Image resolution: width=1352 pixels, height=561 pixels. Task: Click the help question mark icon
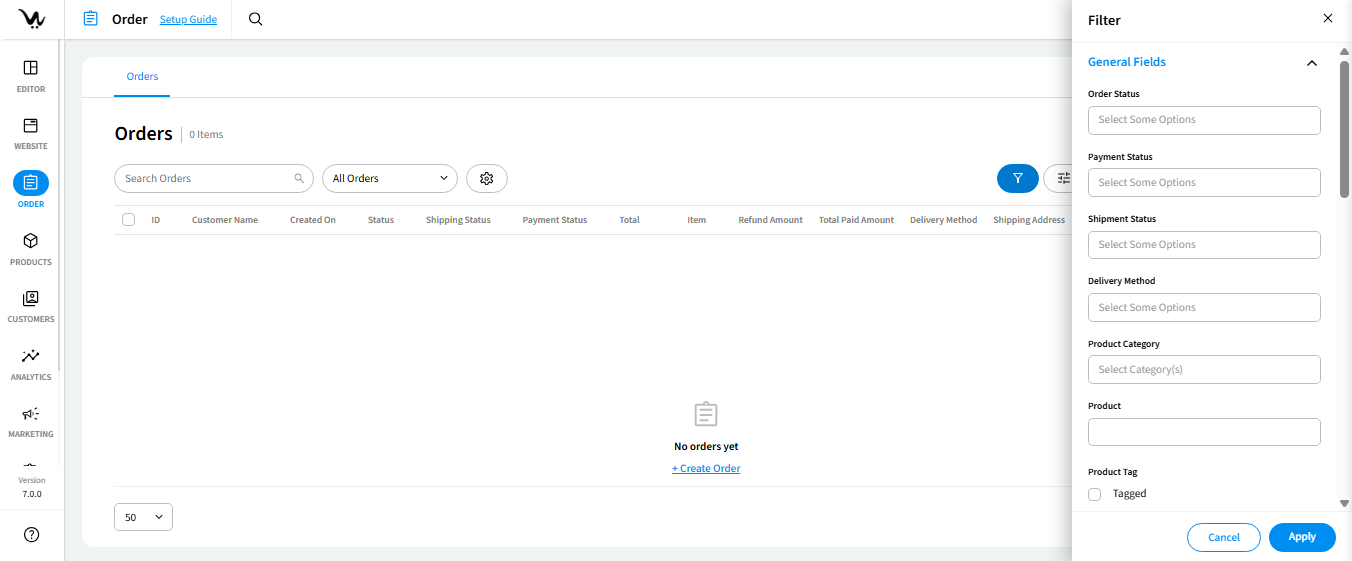(x=31, y=535)
